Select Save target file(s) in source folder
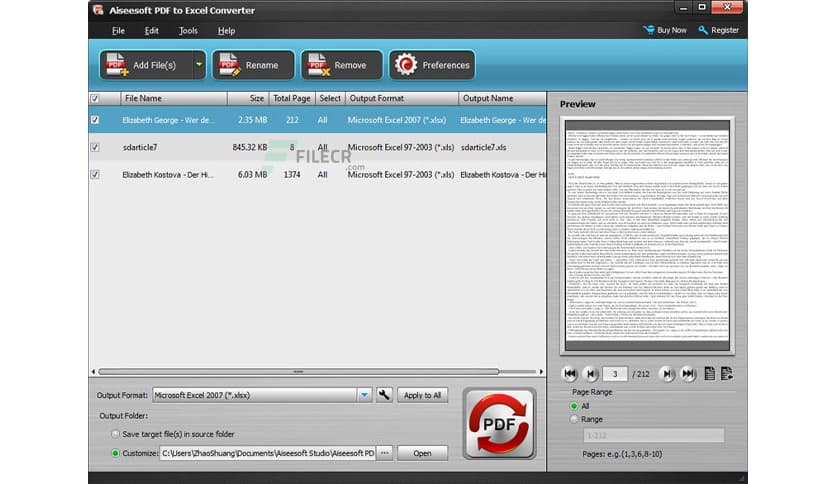This screenshot has height=484, width=836. pos(115,434)
